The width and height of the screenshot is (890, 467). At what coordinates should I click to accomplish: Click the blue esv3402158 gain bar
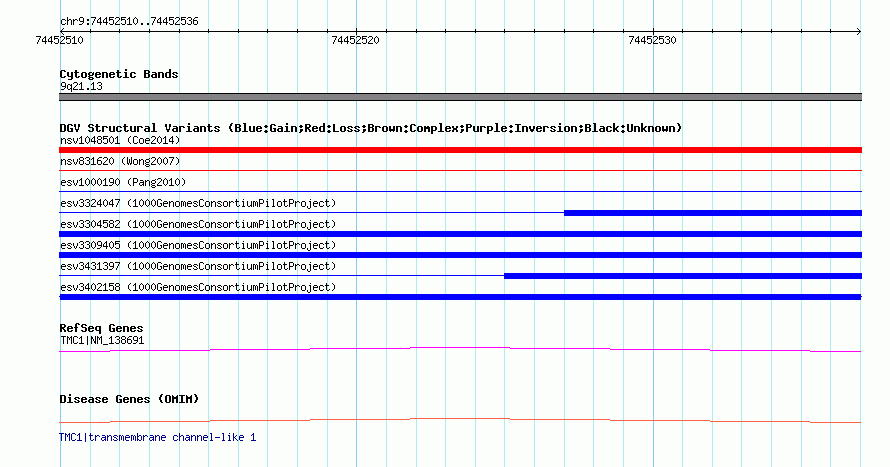click(460, 297)
